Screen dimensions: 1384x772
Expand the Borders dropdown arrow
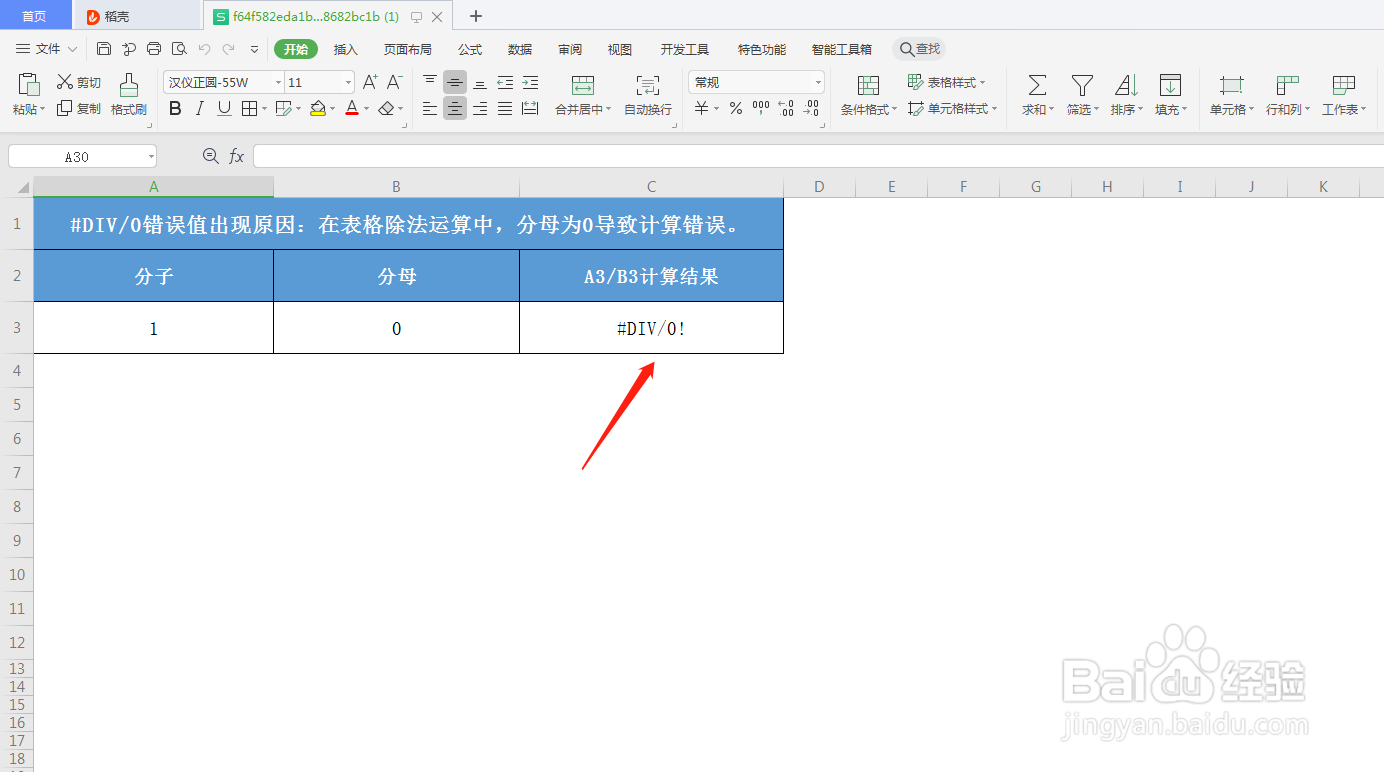(265, 108)
